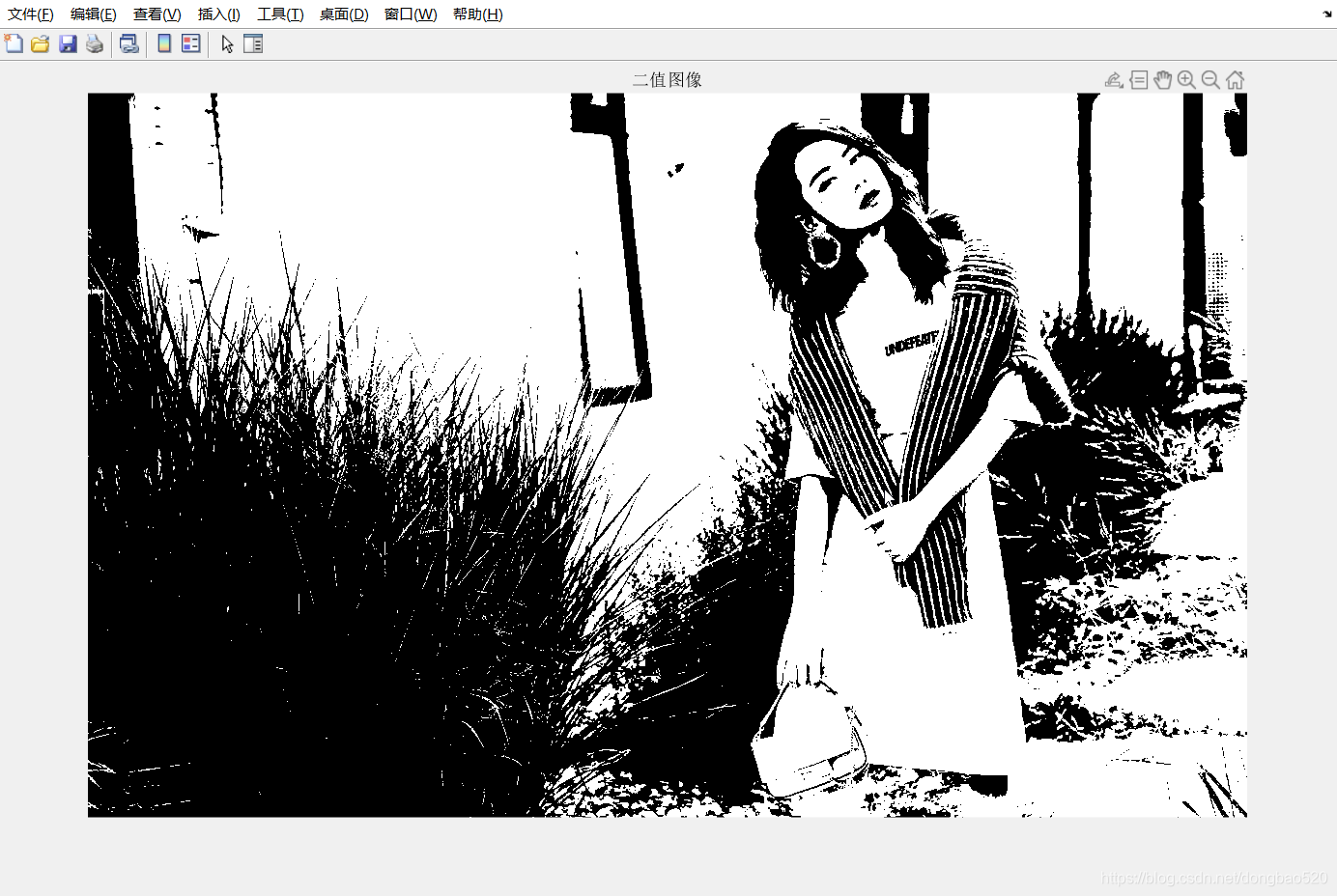Dock the figure using the corner arrow

click(x=1327, y=14)
